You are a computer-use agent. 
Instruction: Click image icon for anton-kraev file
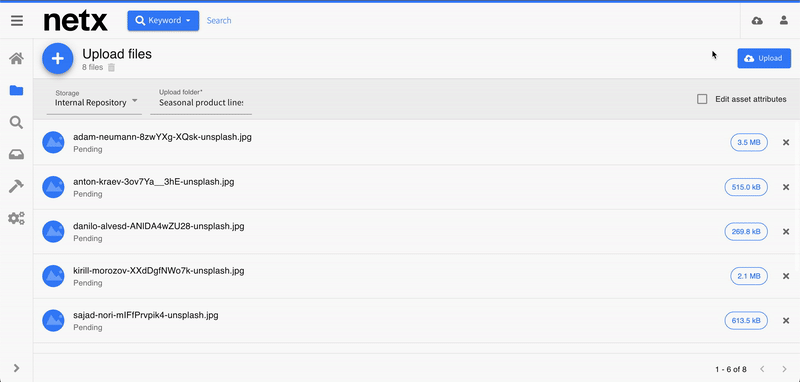point(53,187)
